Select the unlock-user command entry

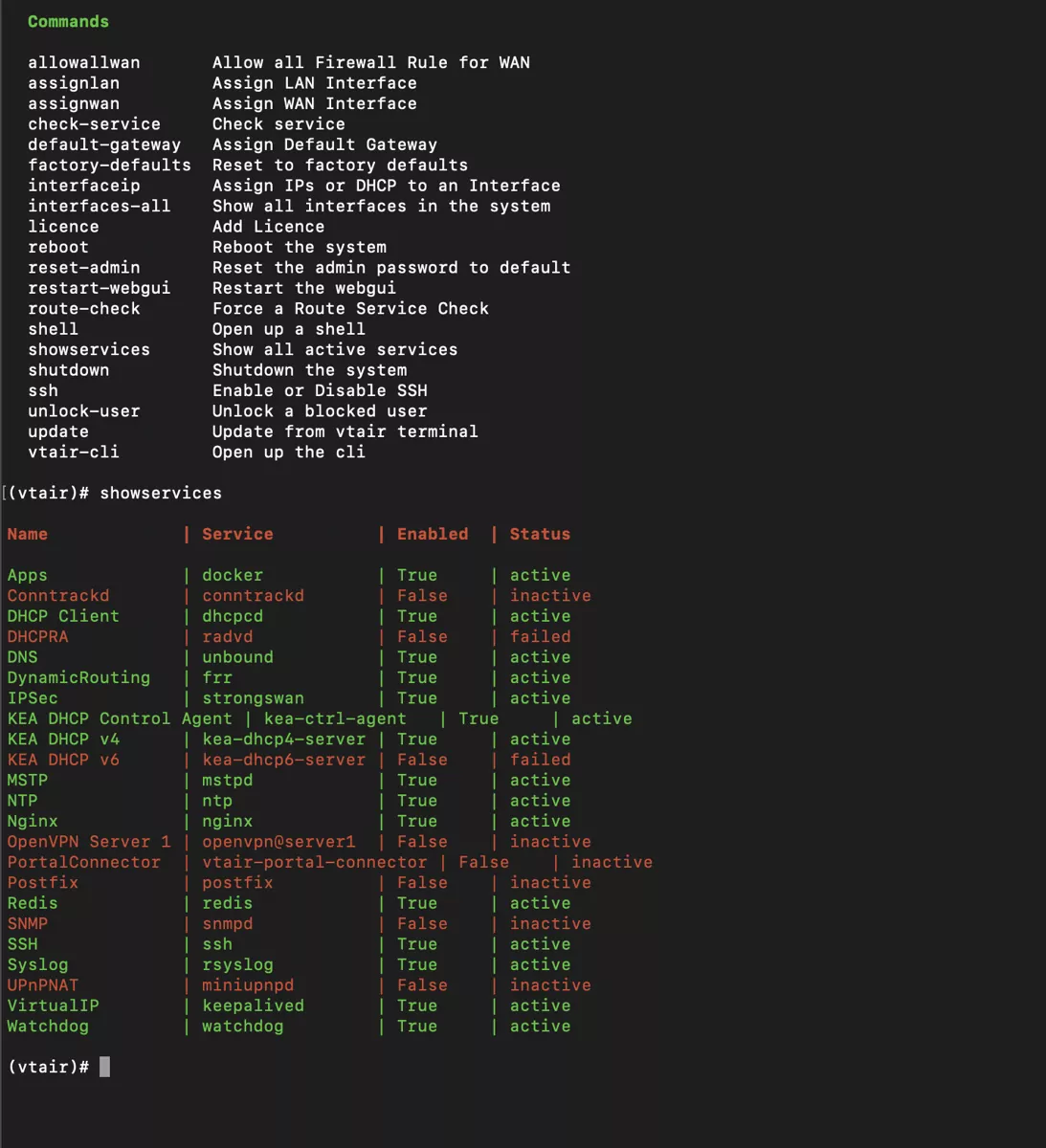coord(83,410)
